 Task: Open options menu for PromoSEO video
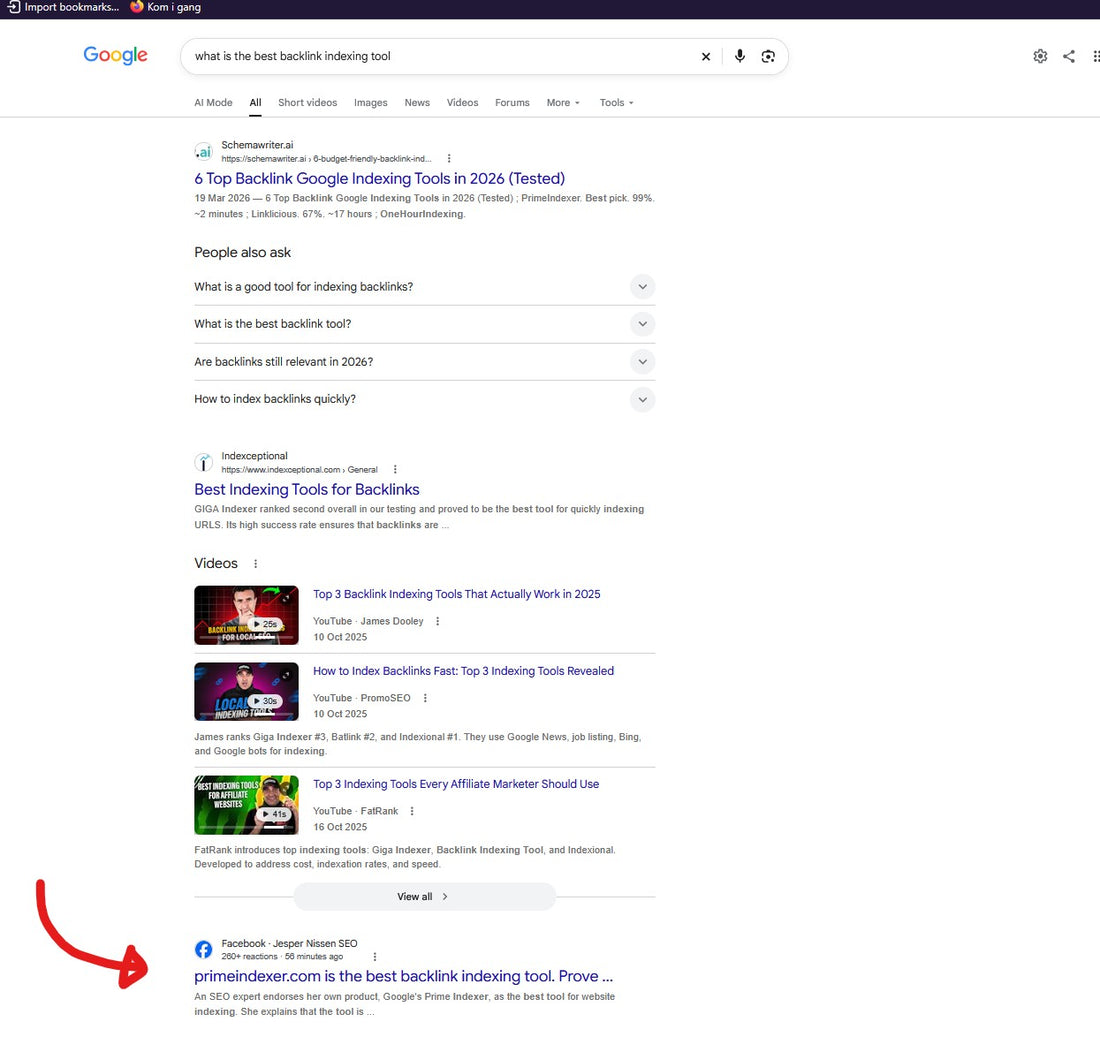click(x=425, y=698)
